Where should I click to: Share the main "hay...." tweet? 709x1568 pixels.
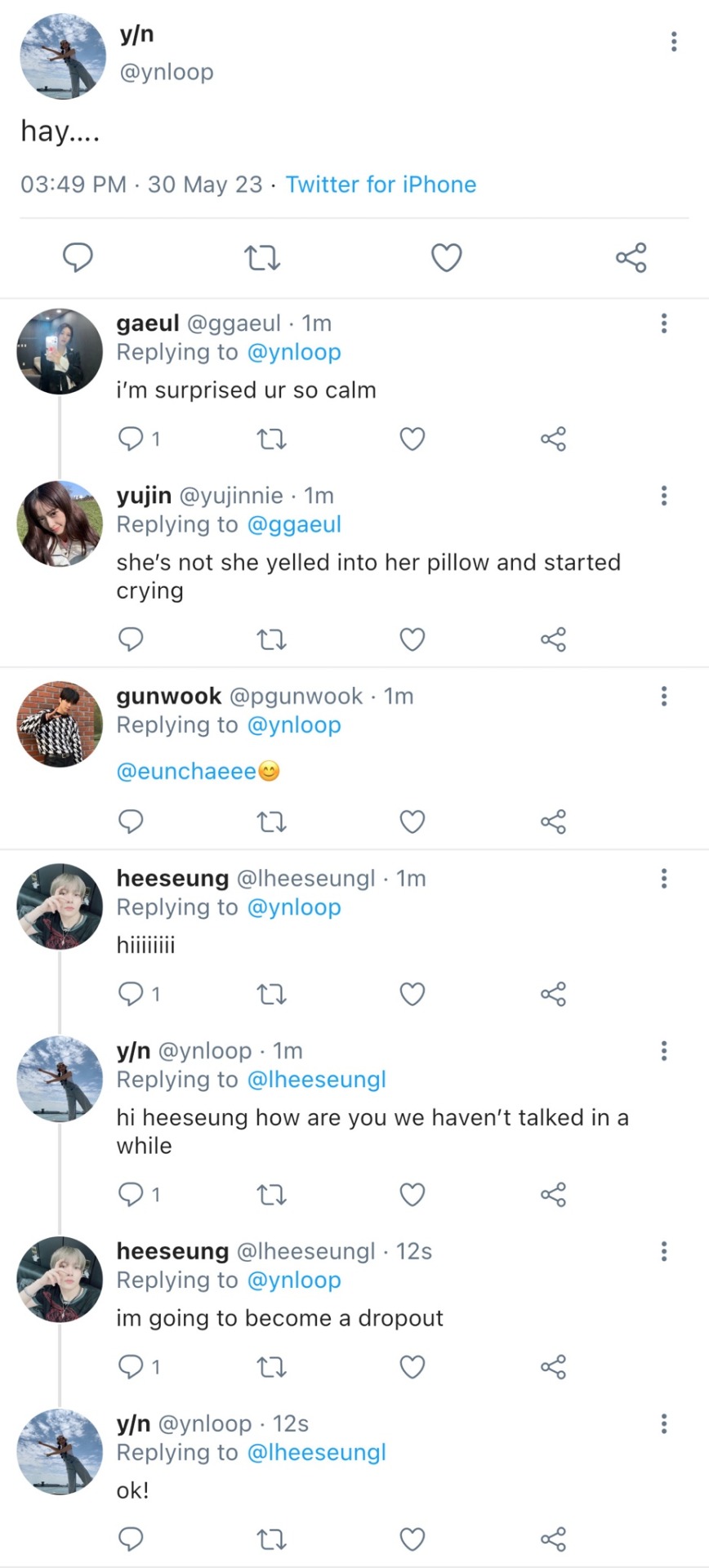tap(631, 258)
